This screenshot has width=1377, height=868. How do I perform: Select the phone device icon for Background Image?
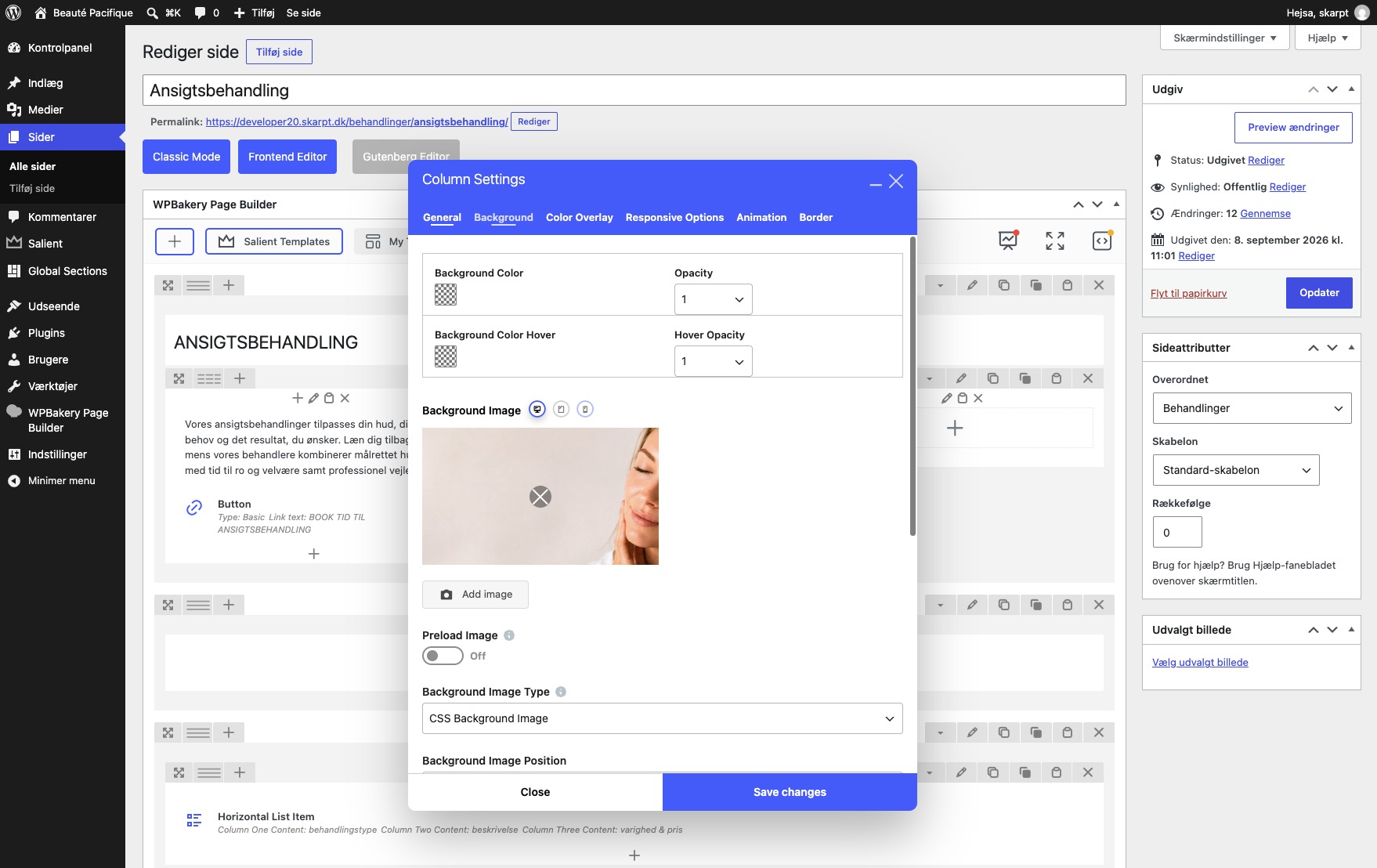pos(585,410)
